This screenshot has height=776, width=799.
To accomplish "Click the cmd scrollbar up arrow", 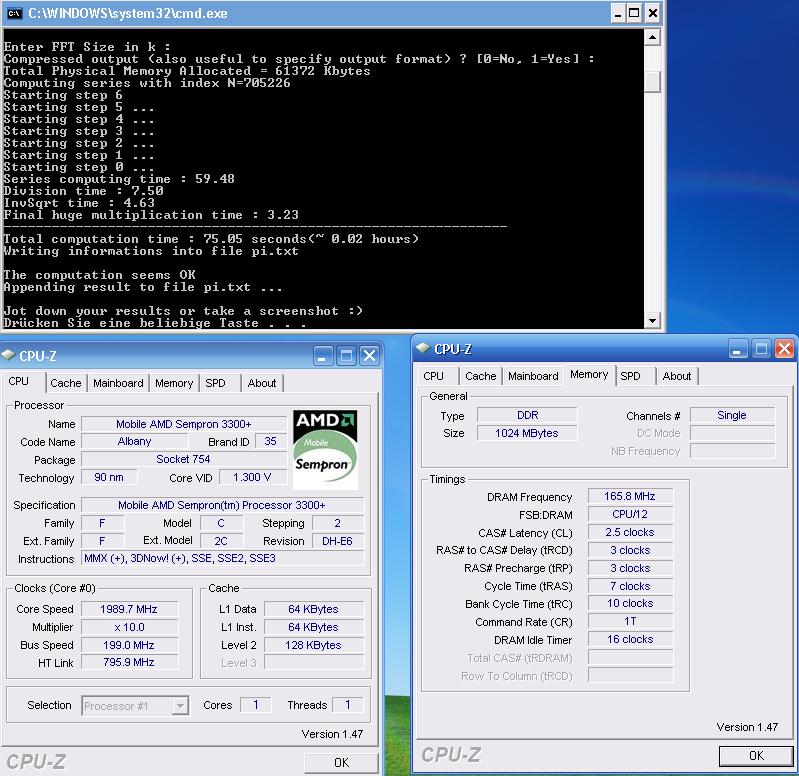I will point(652,37).
